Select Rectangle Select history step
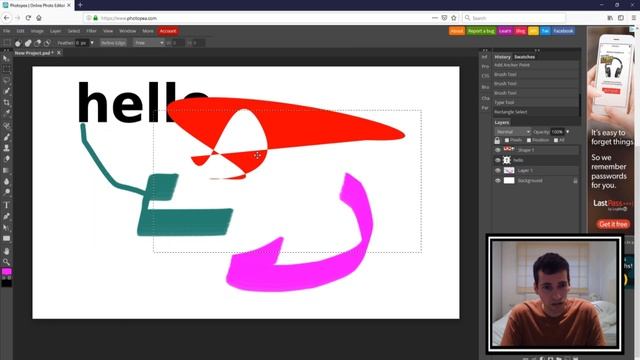640x360 pixels. (x=536, y=112)
